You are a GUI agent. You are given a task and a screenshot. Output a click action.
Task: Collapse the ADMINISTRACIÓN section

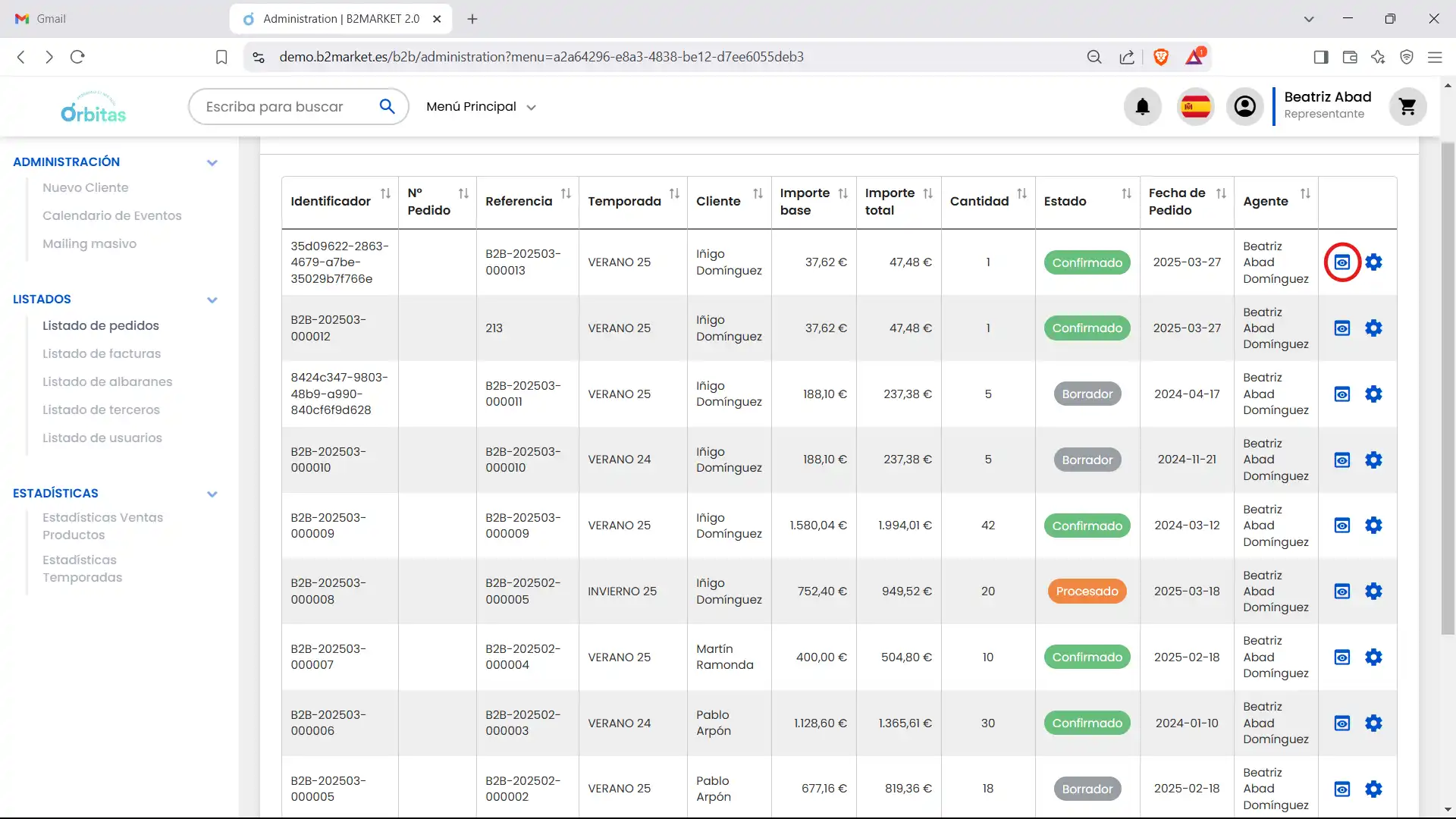[x=212, y=162]
